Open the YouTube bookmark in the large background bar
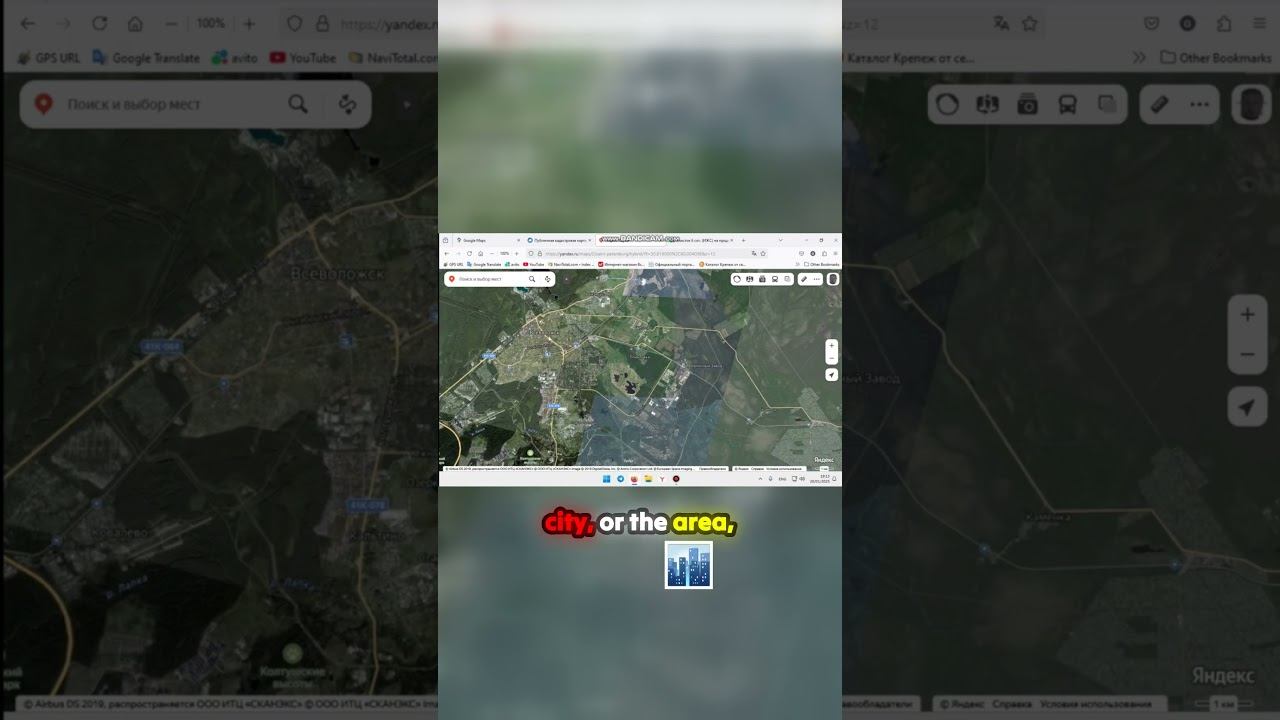The width and height of the screenshot is (1280, 720). (x=303, y=58)
